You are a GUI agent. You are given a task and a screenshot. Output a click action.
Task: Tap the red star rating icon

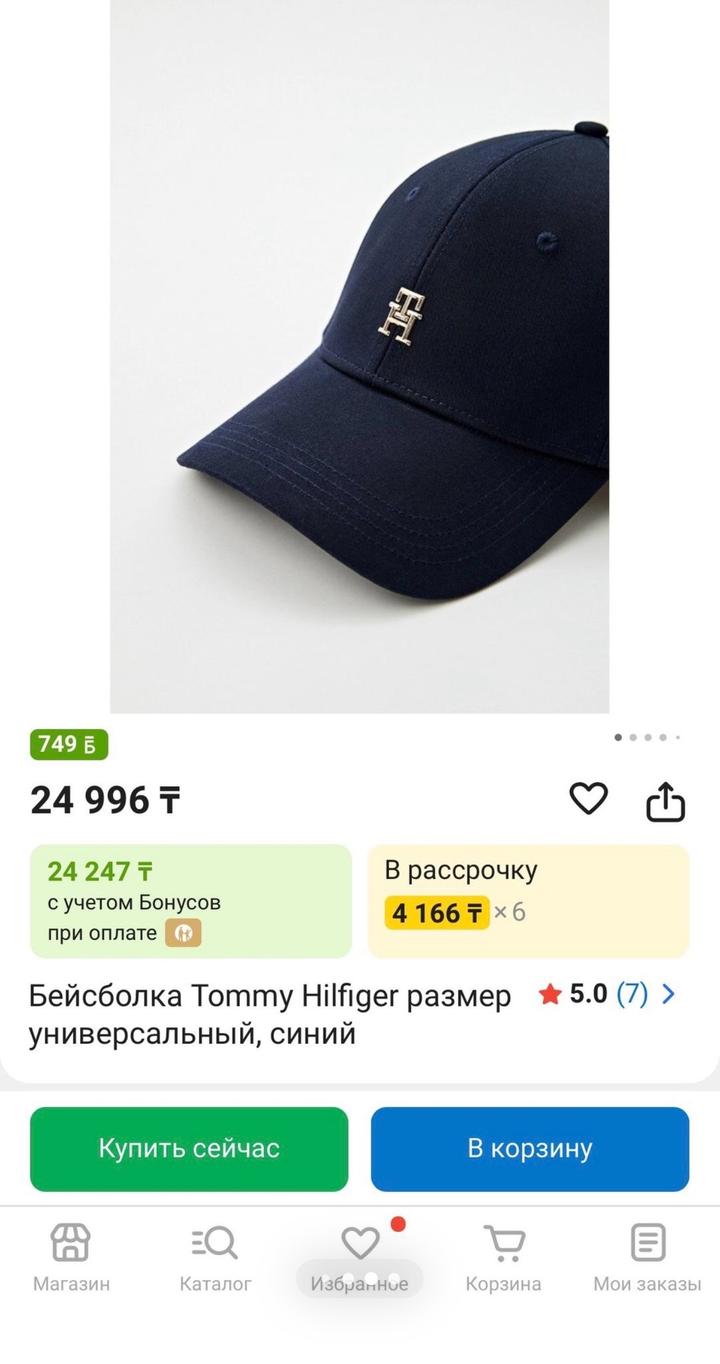tap(549, 995)
